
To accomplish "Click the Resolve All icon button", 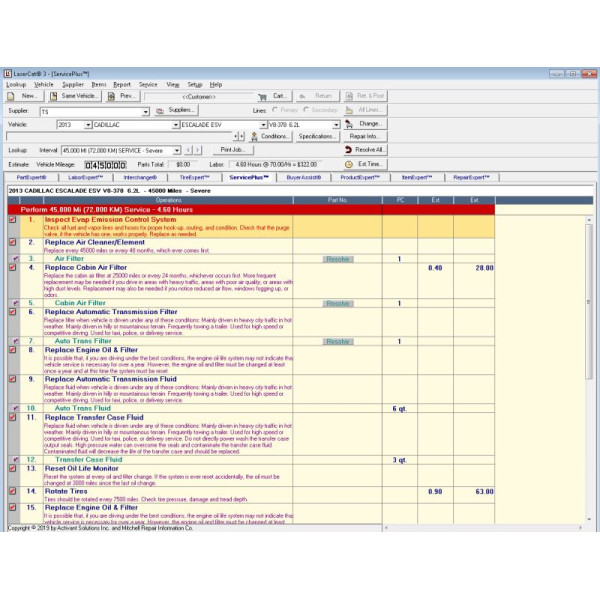I will [349, 150].
